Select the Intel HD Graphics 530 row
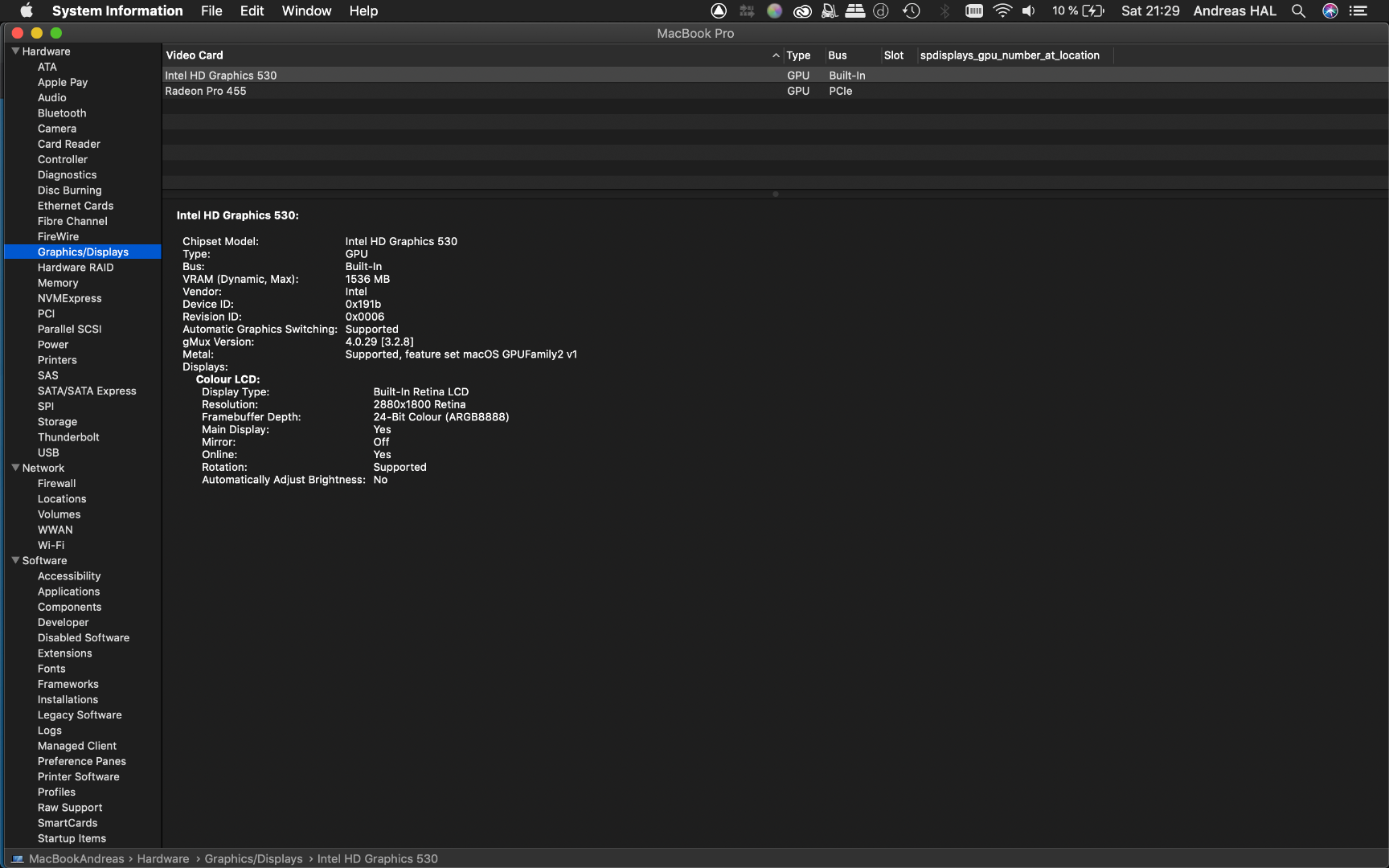1389x868 pixels. [x=775, y=75]
